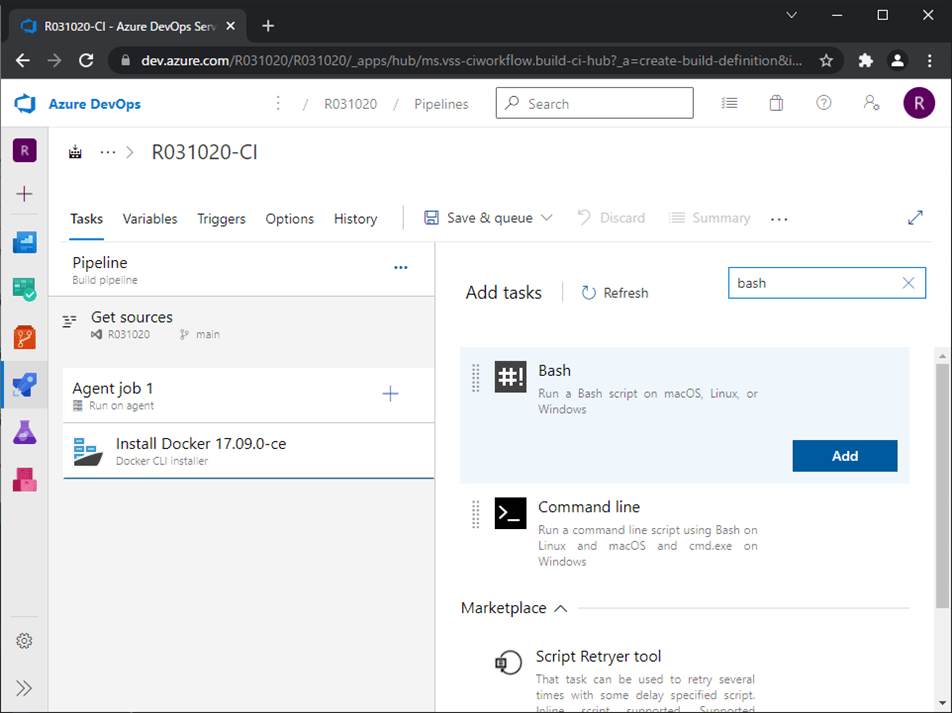Open the work items list icon in header
This screenshot has width=952, height=713.
729,103
